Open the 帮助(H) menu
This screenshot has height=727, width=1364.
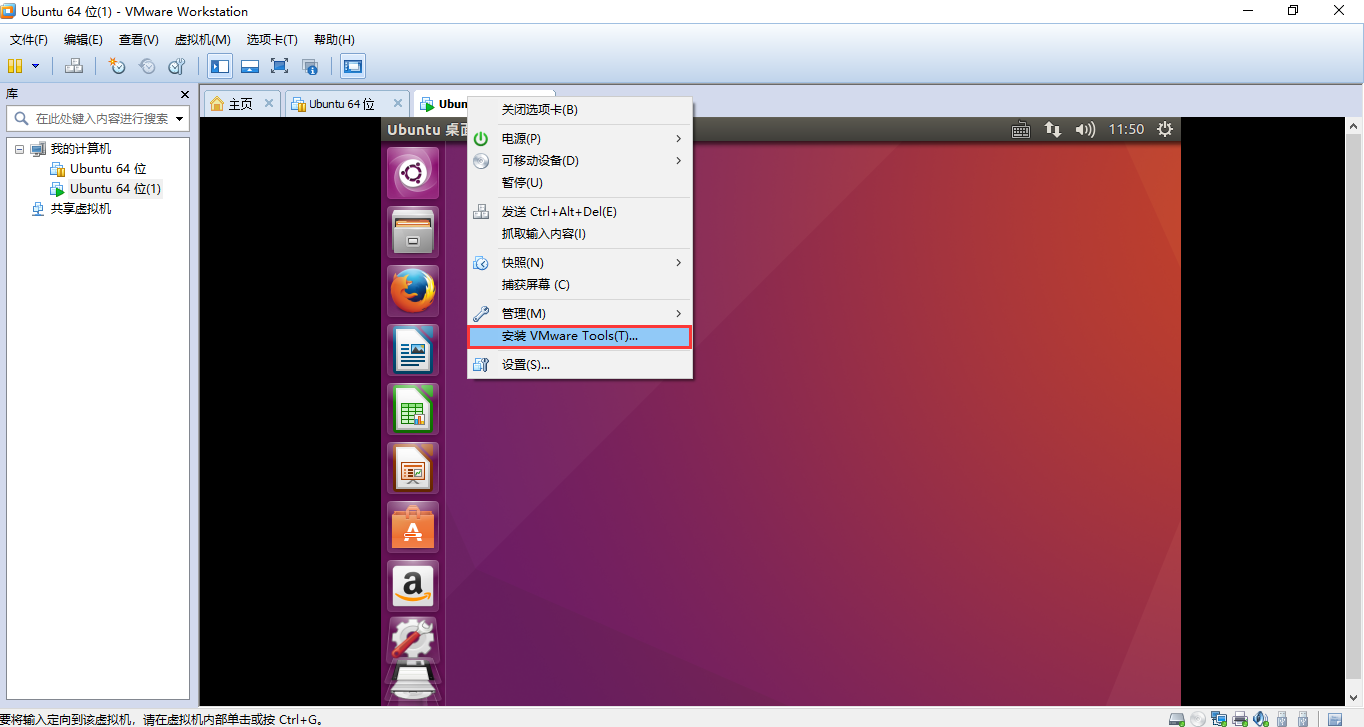click(x=334, y=40)
